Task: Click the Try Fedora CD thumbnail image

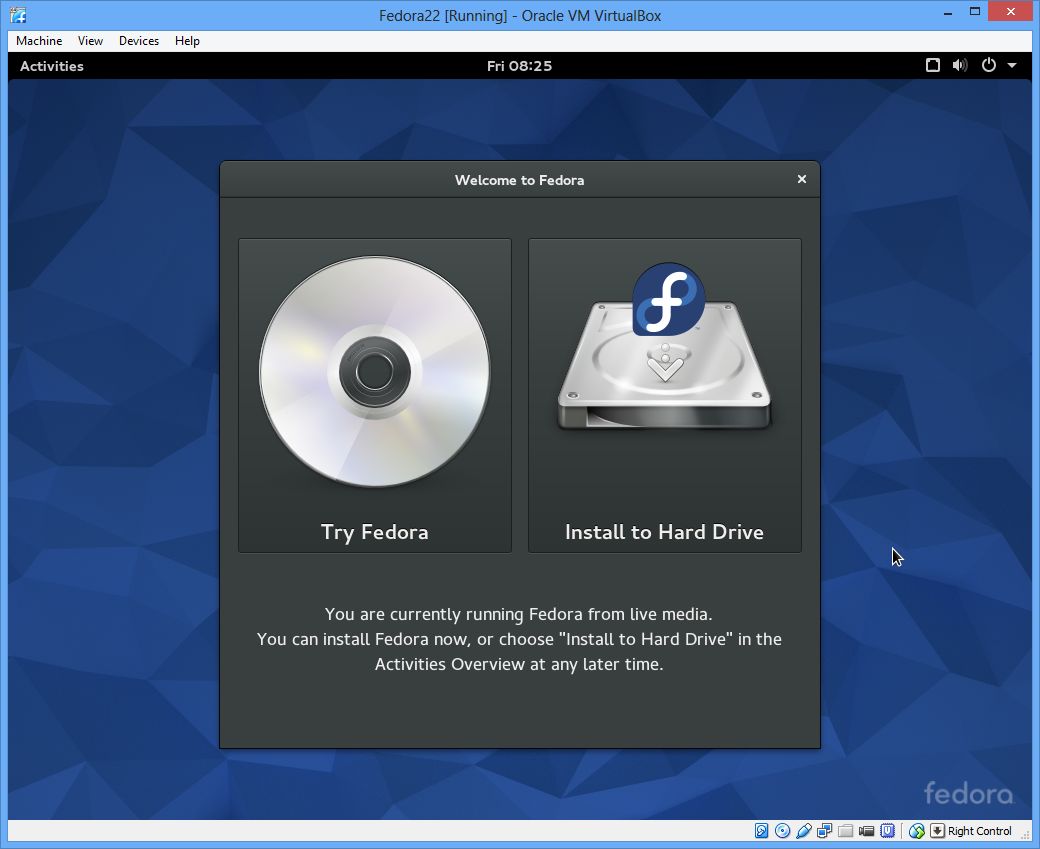Action: click(374, 370)
